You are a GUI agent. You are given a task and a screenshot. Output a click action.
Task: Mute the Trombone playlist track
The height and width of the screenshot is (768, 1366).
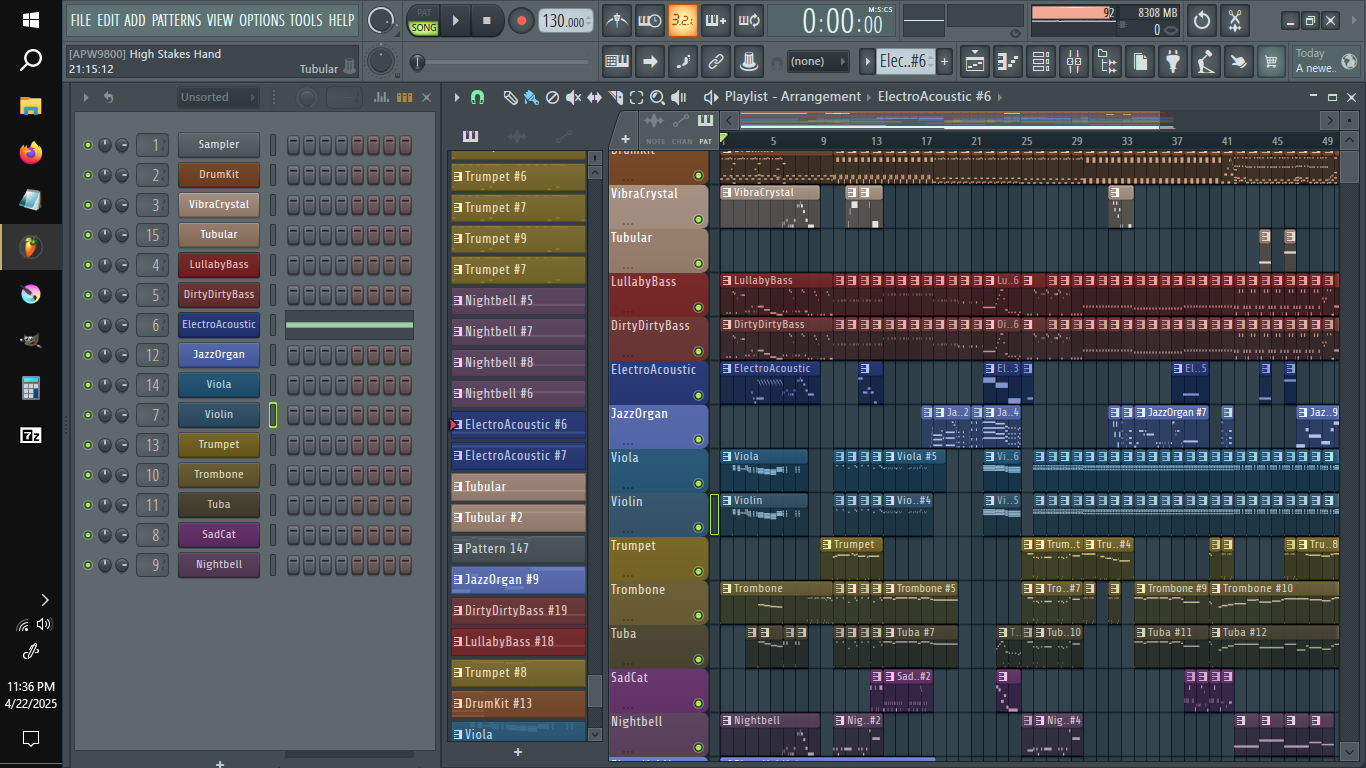pyautogui.click(x=699, y=616)
